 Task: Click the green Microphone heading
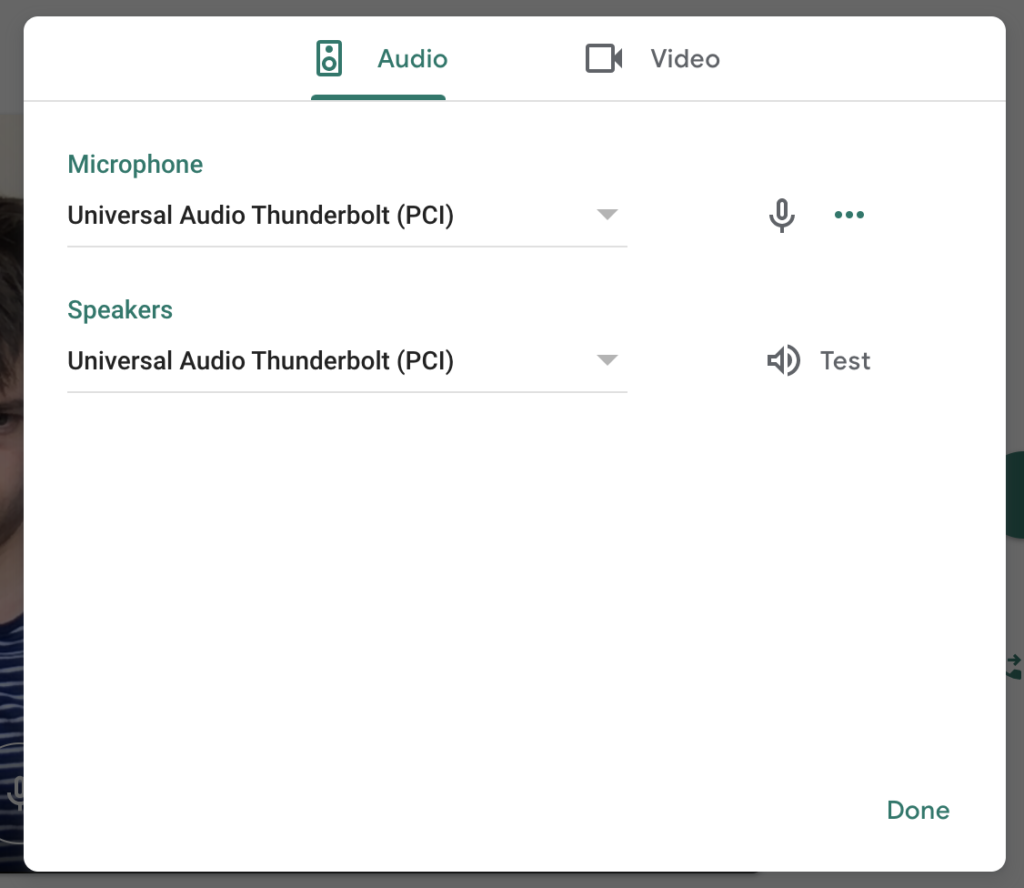click(x=135, y=165)
